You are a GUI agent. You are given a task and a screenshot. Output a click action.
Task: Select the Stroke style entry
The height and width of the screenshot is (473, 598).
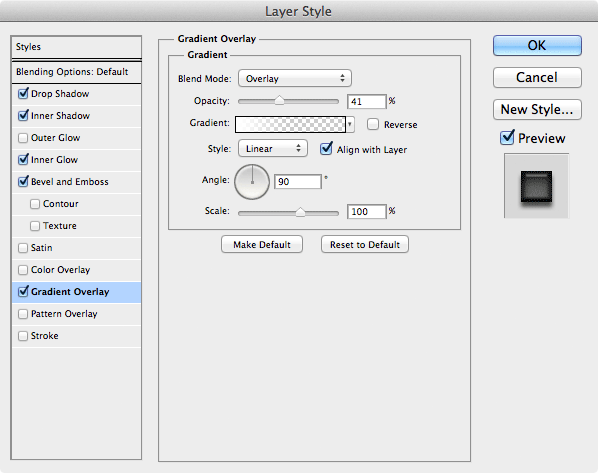76,336
